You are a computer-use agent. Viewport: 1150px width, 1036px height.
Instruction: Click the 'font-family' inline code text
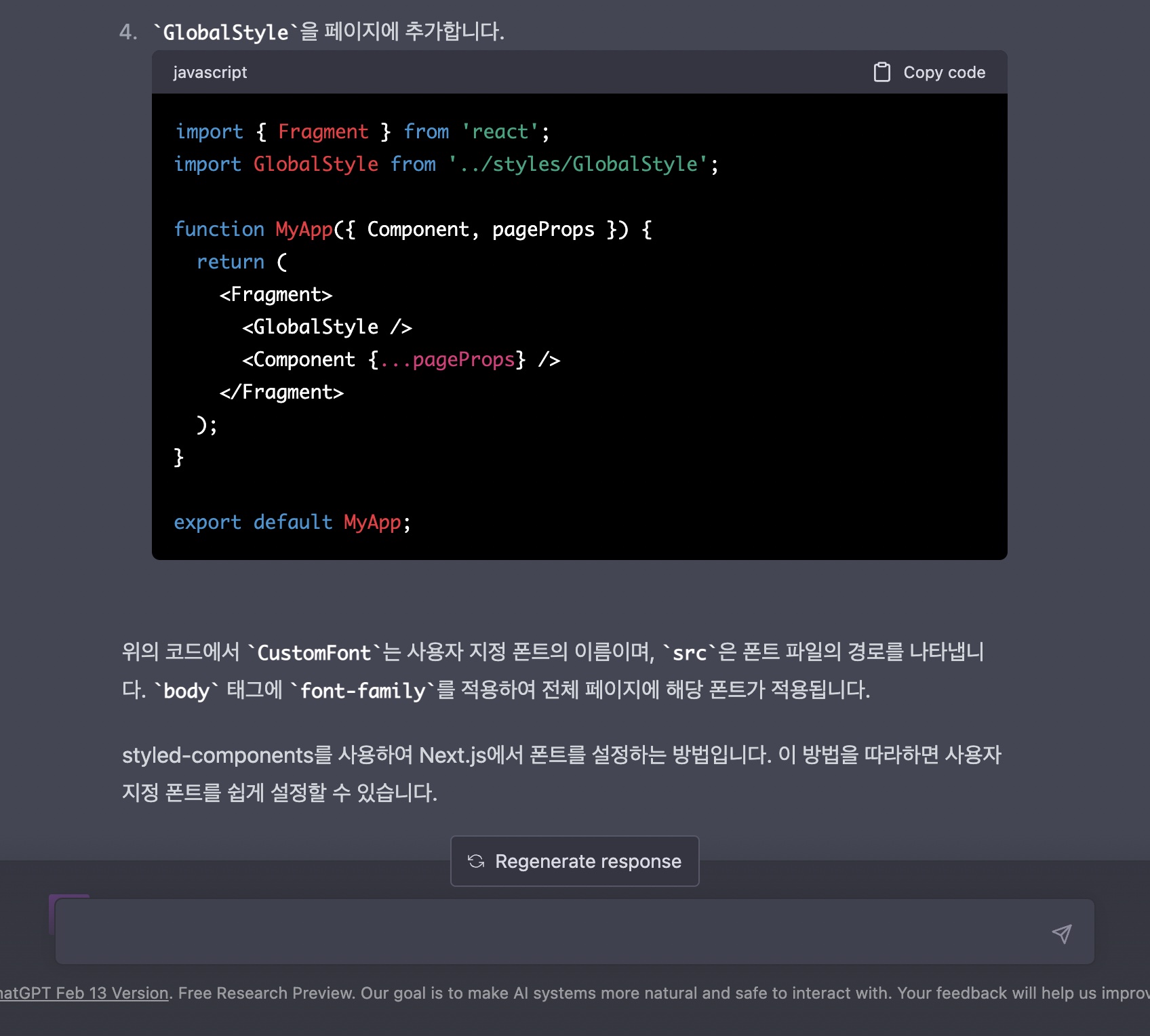click(363, 690)
